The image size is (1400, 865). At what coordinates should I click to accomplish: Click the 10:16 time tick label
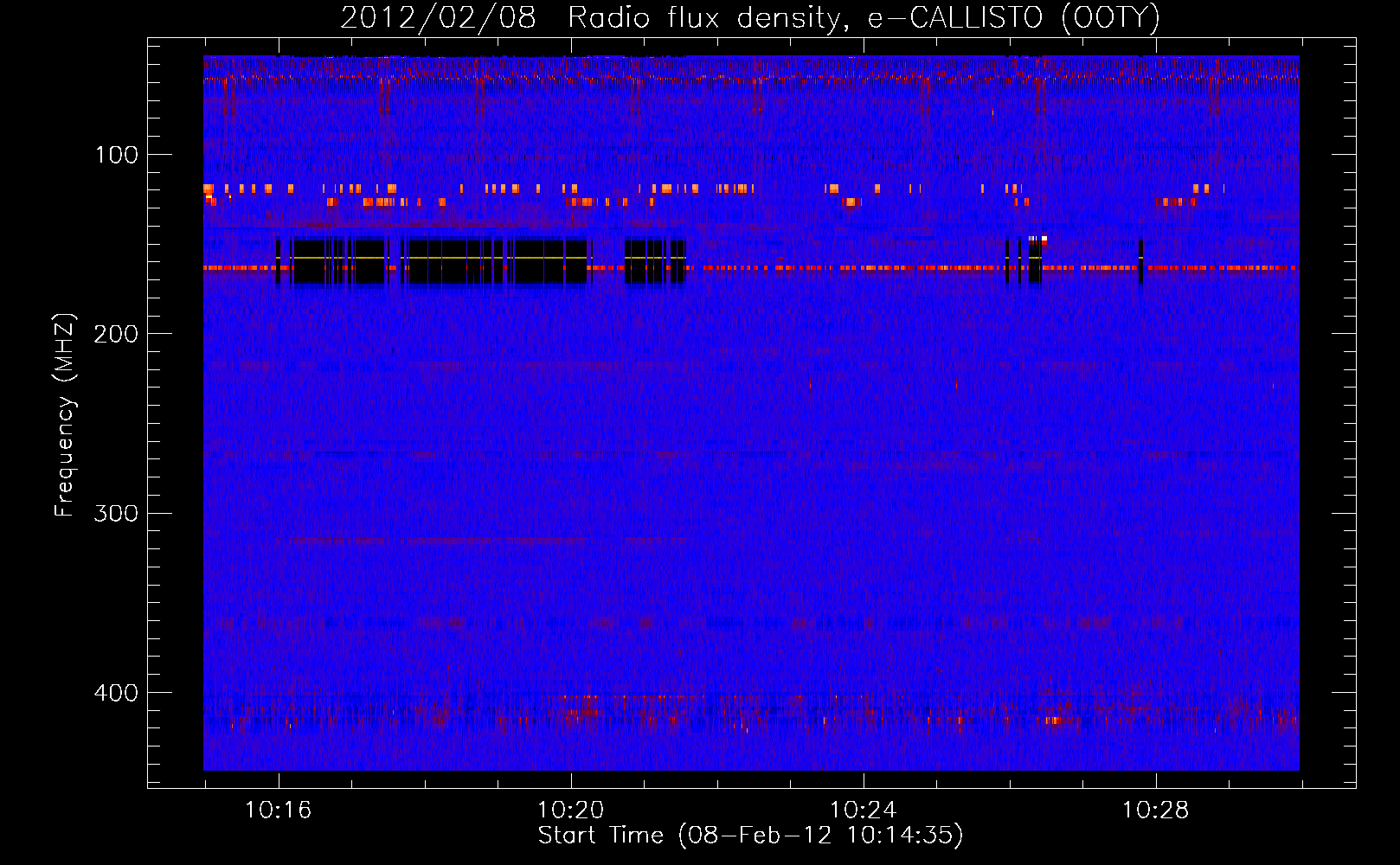[278, 811]
